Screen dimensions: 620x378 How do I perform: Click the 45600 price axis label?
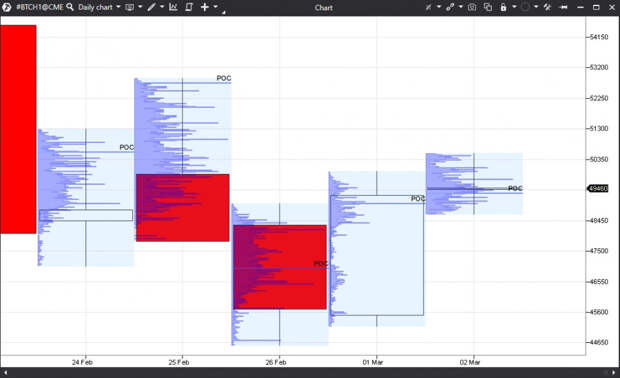[599, 312]
